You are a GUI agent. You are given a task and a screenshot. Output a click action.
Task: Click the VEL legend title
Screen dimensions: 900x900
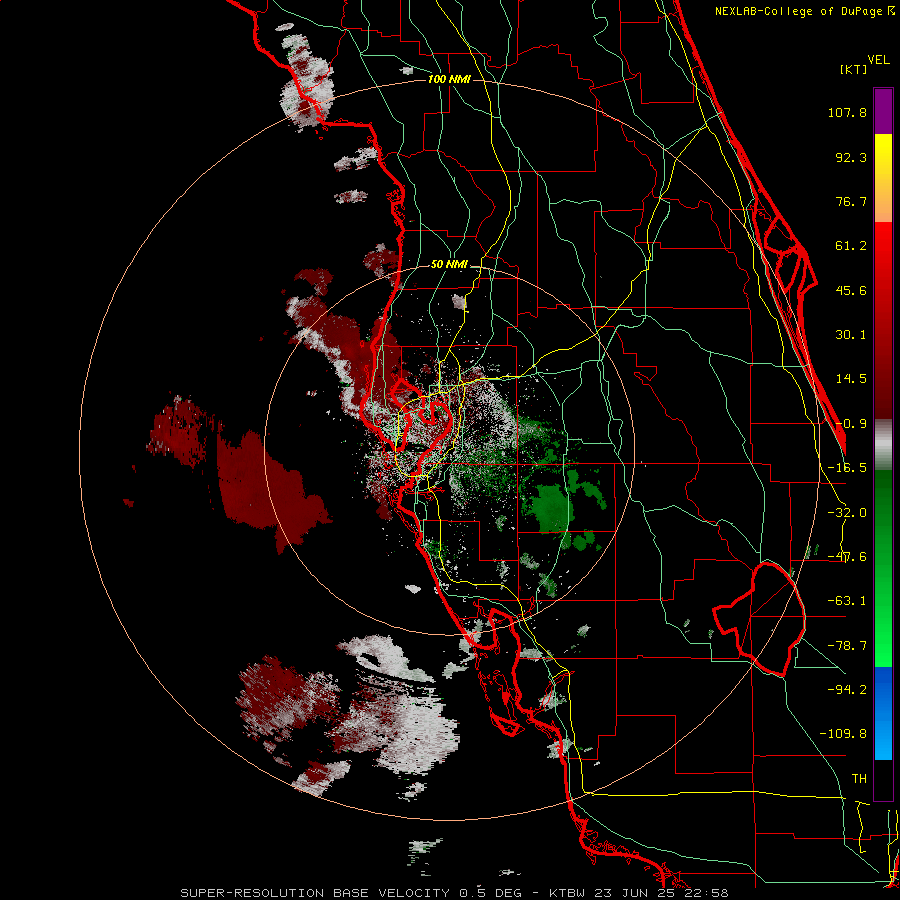click(878, 60)
